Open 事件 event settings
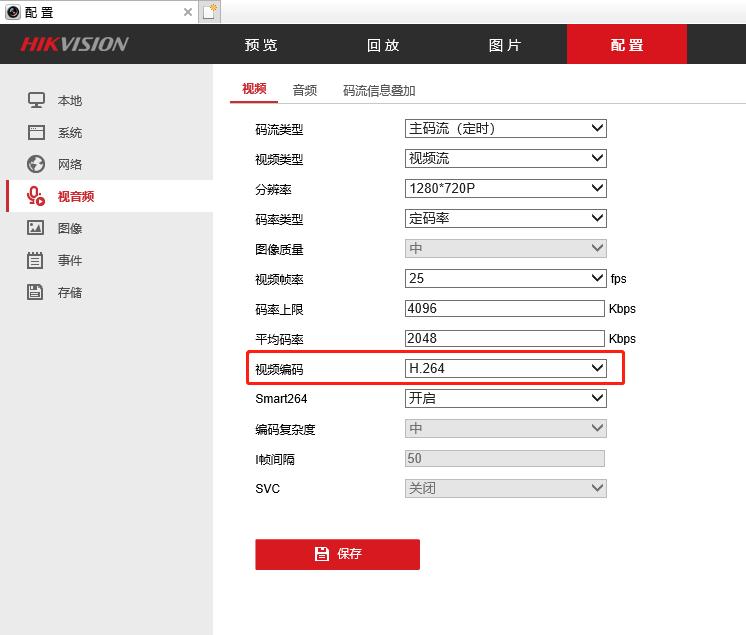746x635 pixels. [70, 260]
